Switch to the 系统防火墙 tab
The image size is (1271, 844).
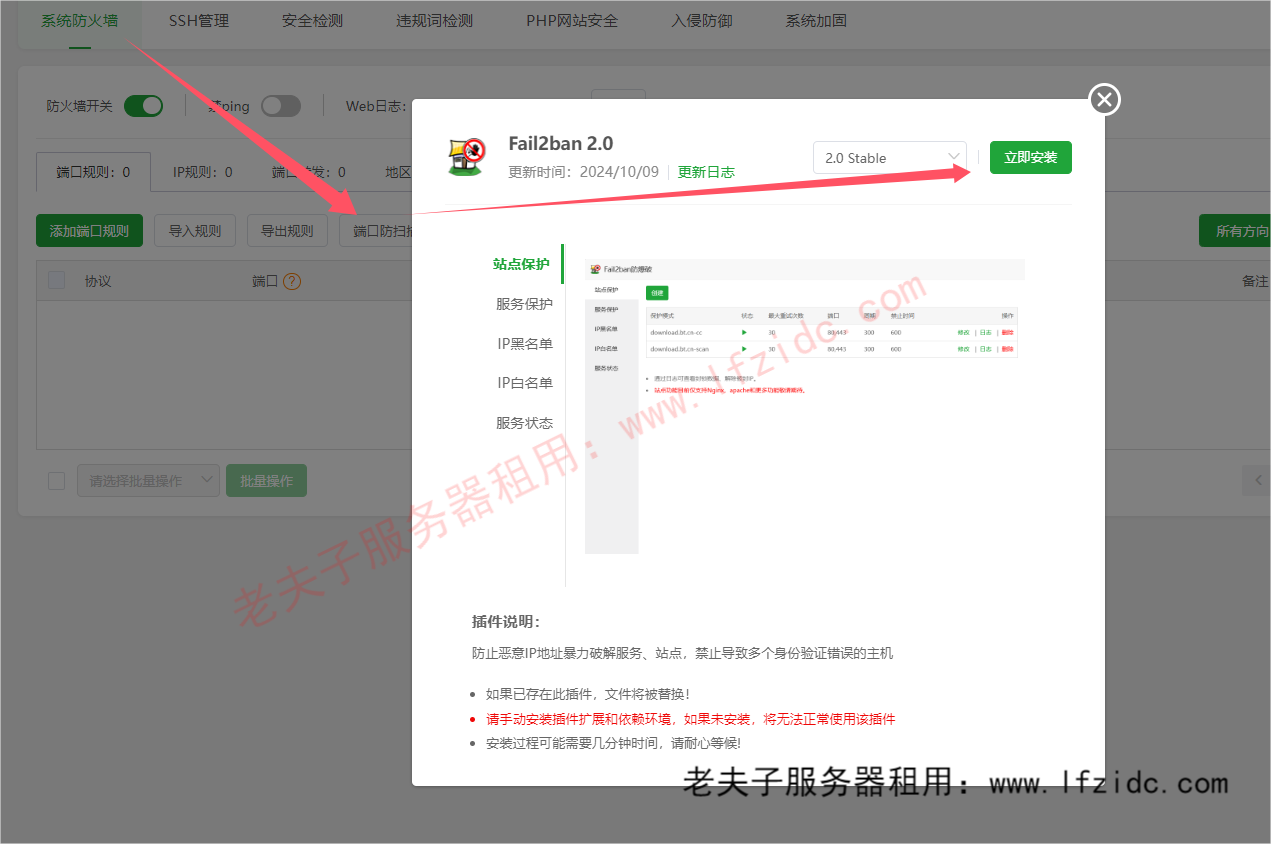[x=80, y=20]
